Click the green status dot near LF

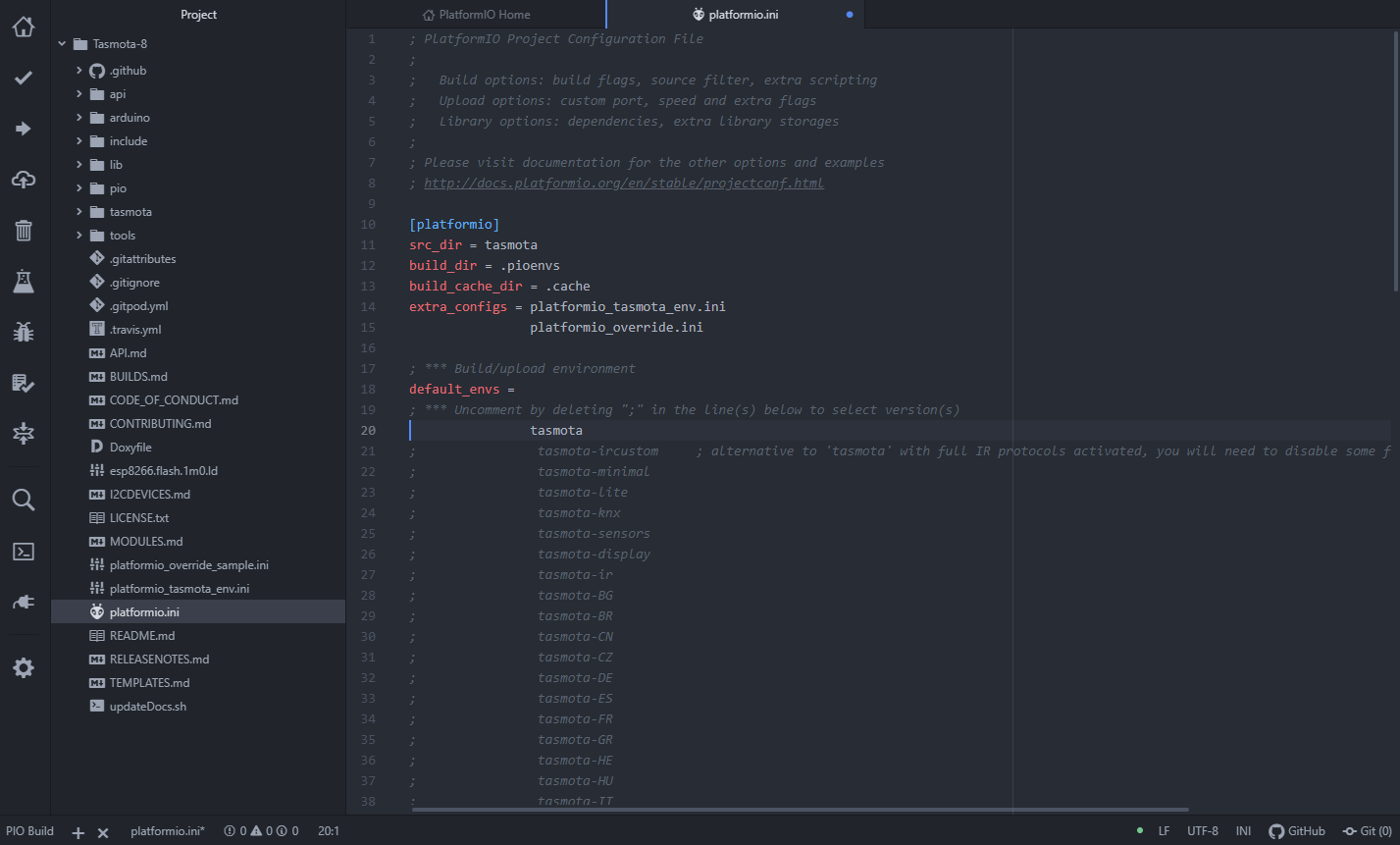coord(1140,830)
